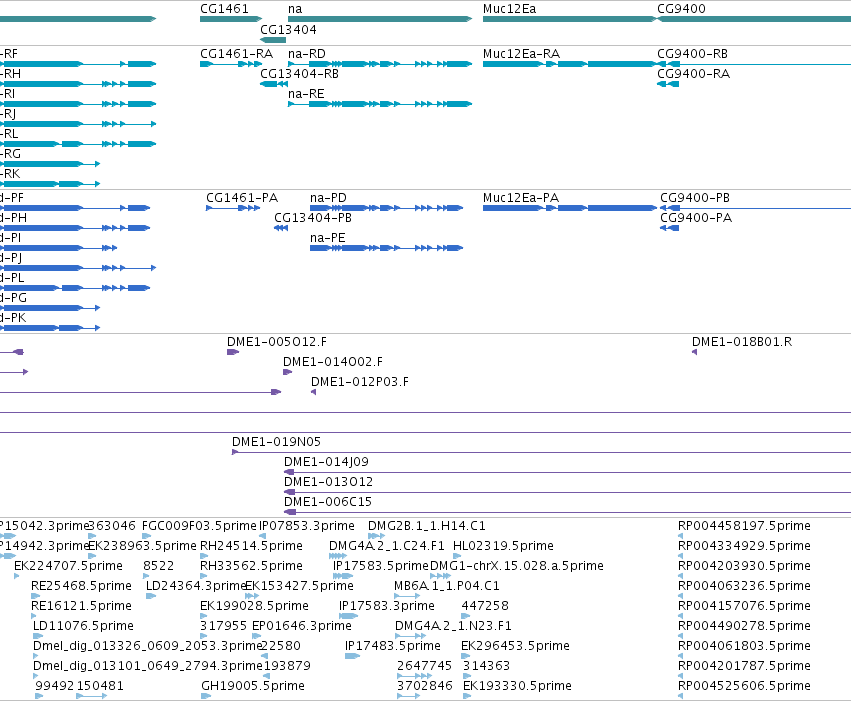Screen dimensions: 851x701
Task: Click EST EK153427.5prime
Action: point(299,586)
